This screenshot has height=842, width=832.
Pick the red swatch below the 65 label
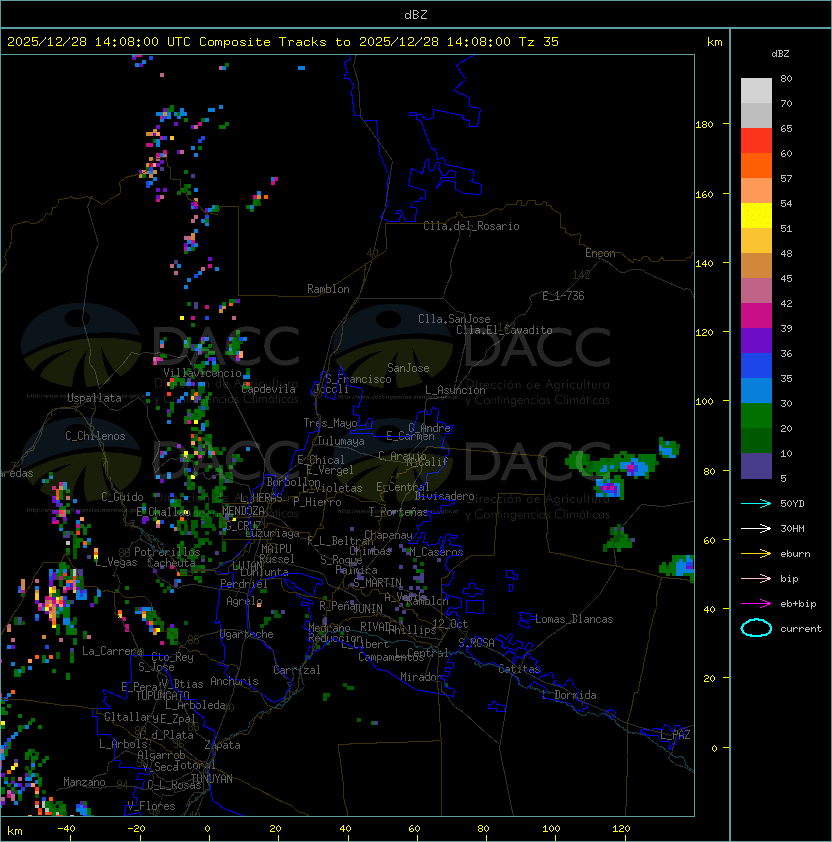[756, 140]
